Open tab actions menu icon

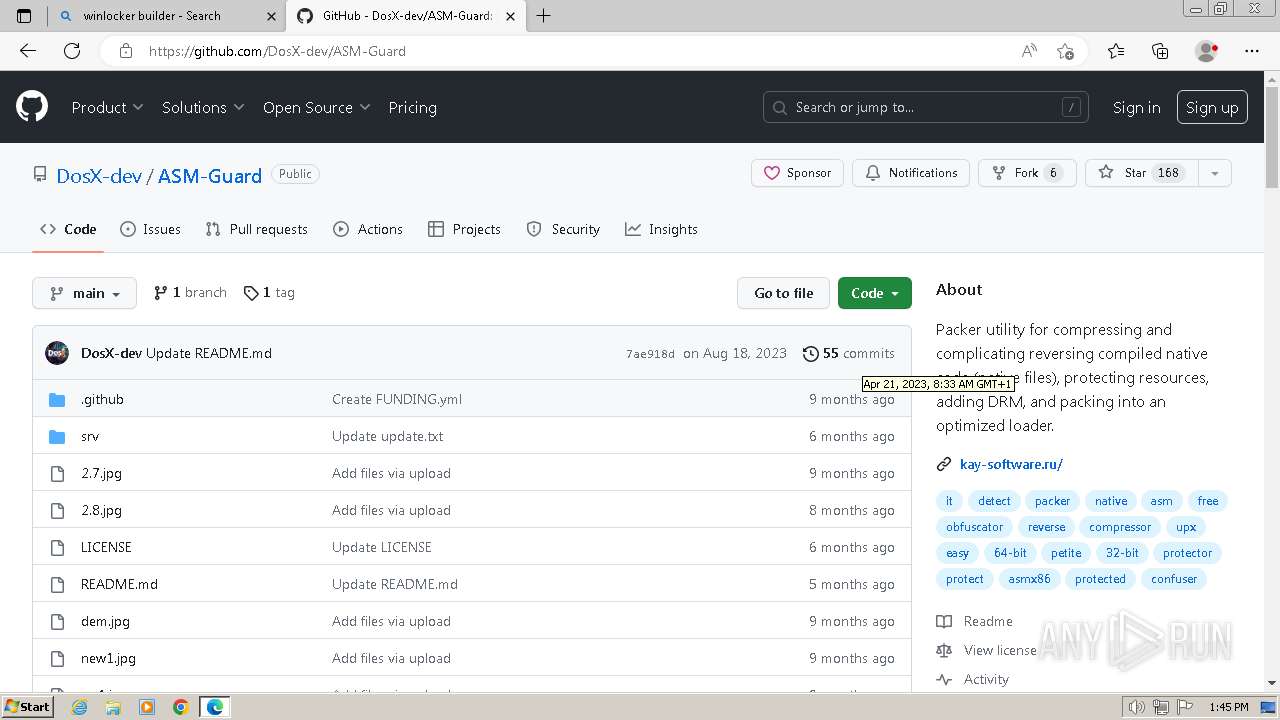pyautogui.click(x=24, y=15)
